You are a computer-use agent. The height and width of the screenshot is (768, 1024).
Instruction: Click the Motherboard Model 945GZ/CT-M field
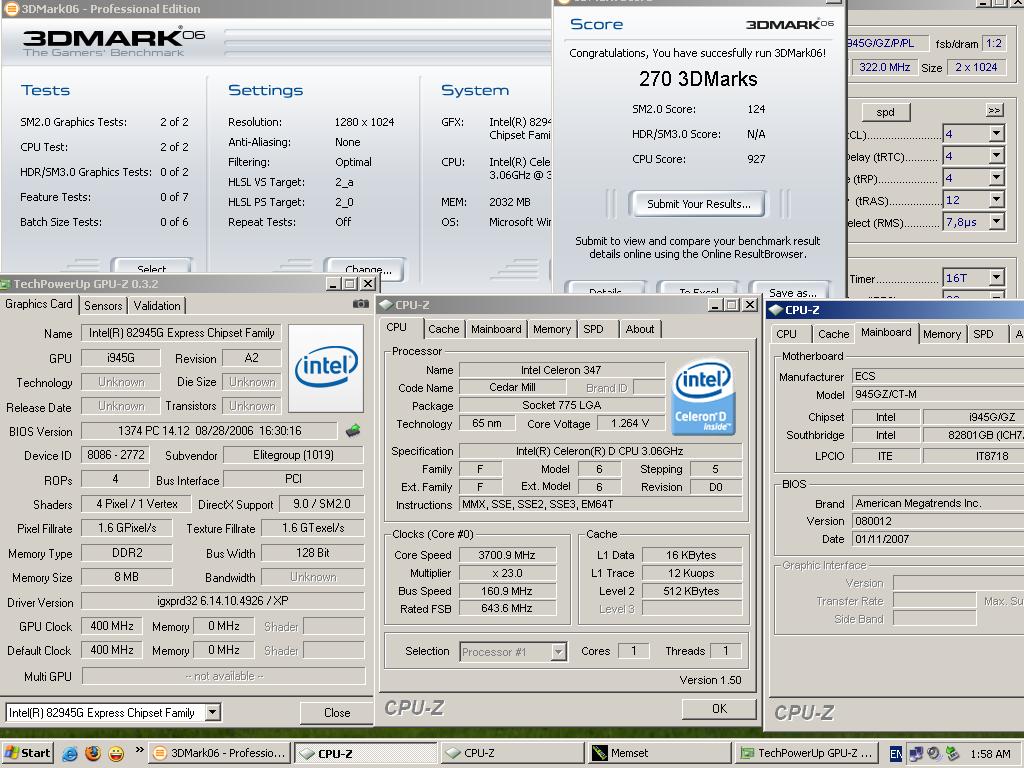(x=938, y=394)
